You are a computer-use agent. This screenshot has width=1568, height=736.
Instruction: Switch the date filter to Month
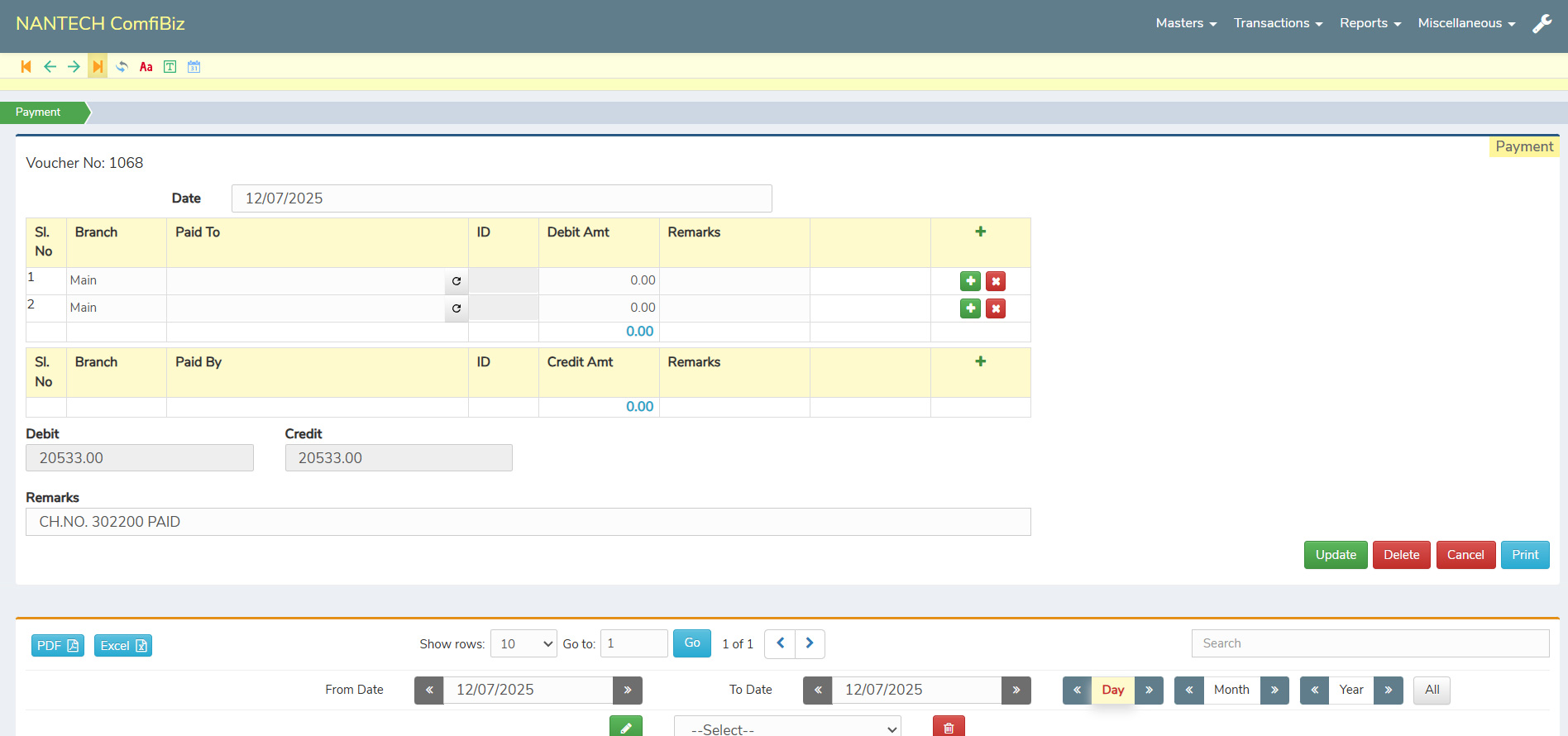pyautogui.click(x=1231, y=690)
